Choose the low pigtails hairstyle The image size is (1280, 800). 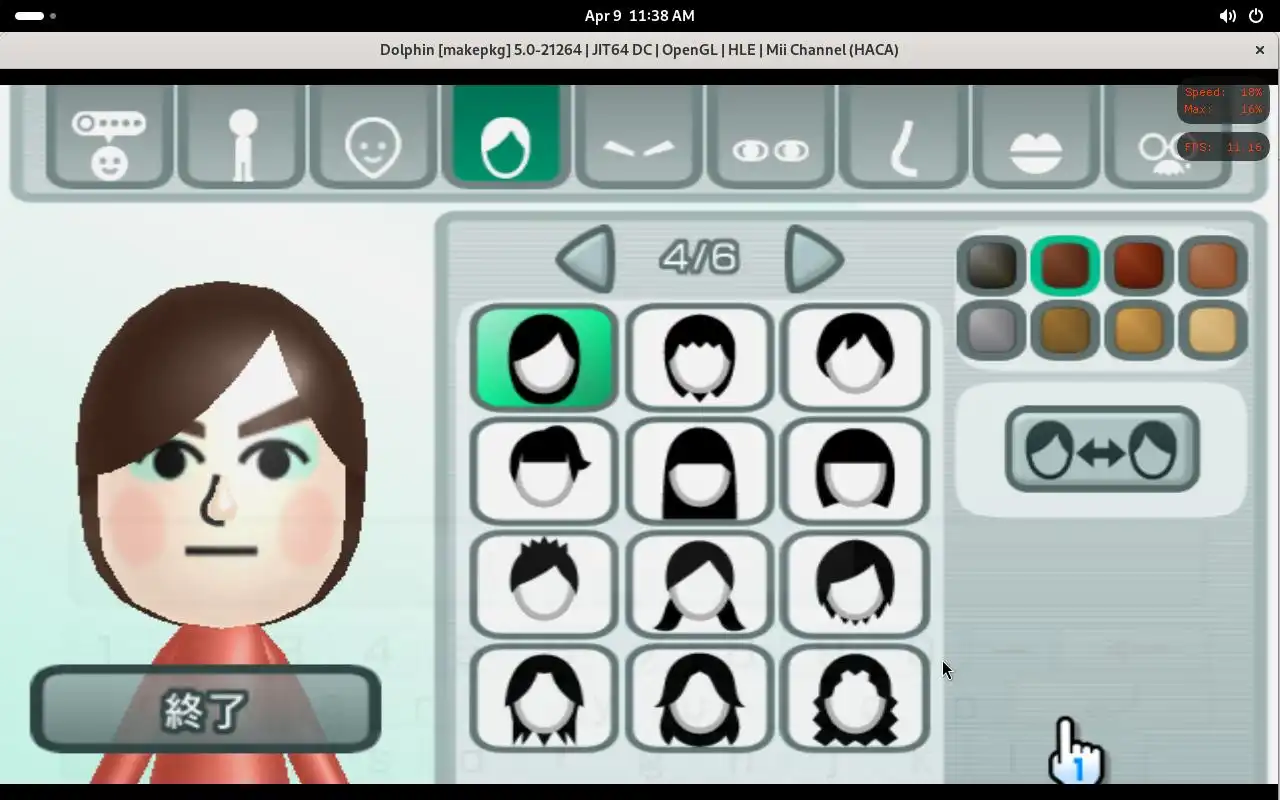coord(699,584)
